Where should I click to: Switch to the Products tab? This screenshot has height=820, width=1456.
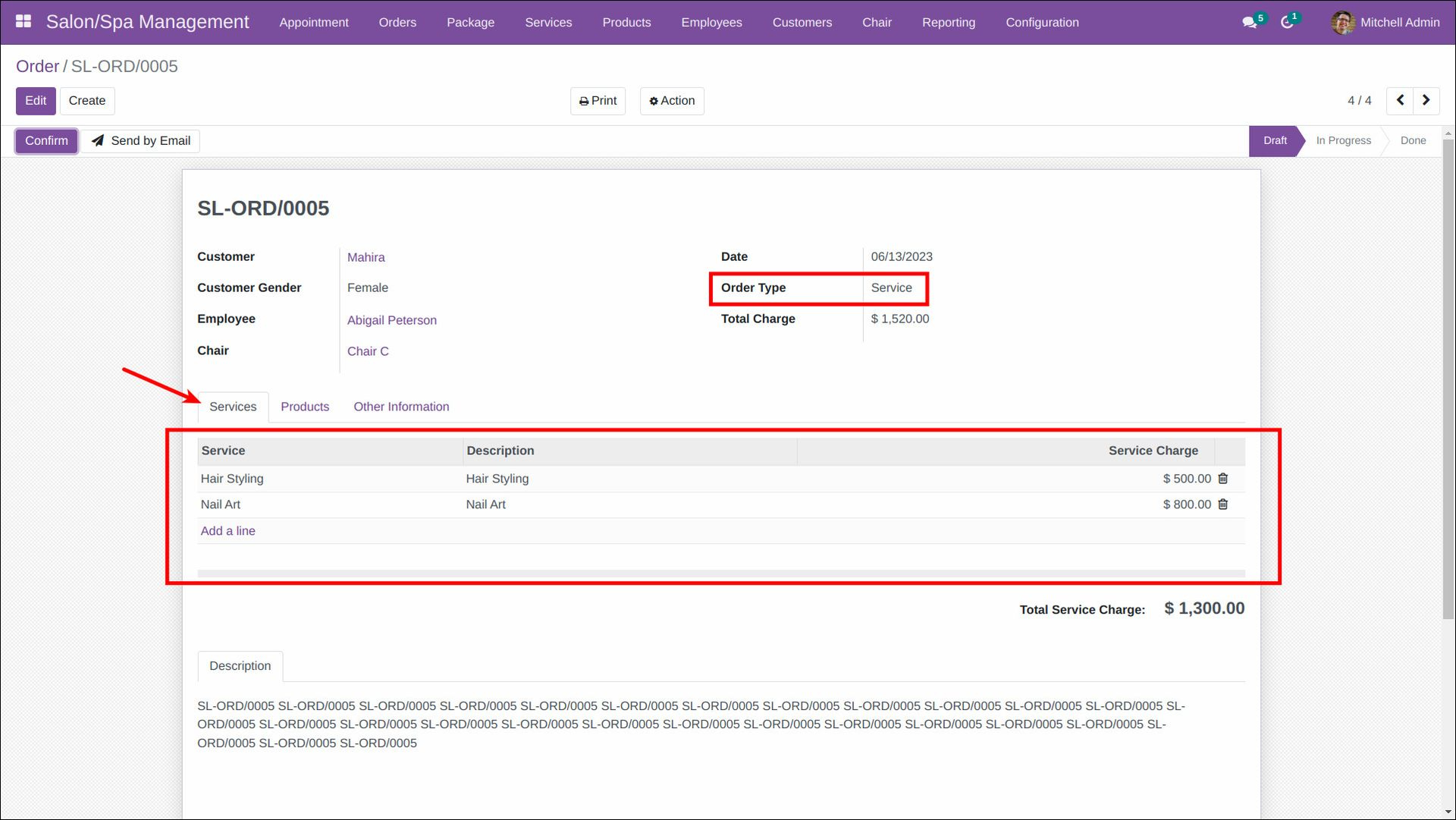[305, 407]
